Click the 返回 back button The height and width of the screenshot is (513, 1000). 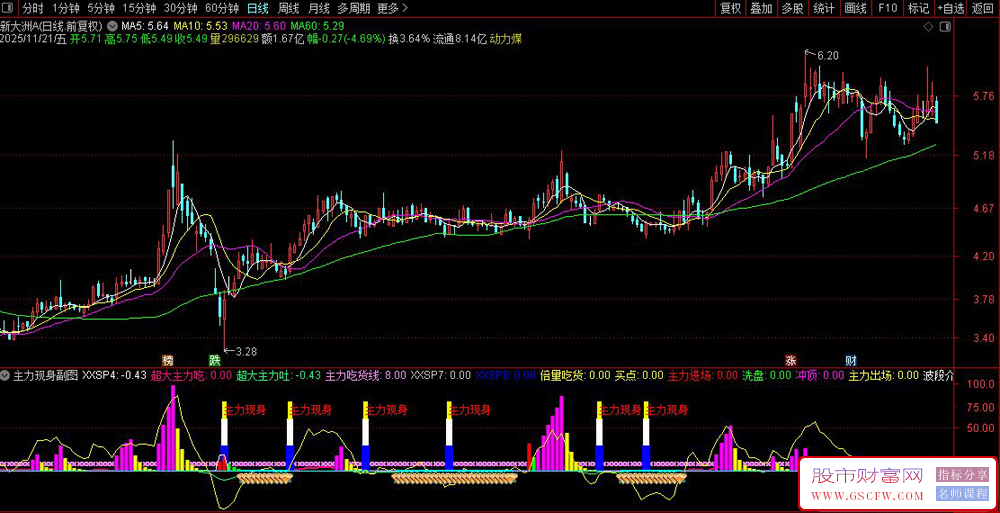pyautogui.click(x=984, y=9)
